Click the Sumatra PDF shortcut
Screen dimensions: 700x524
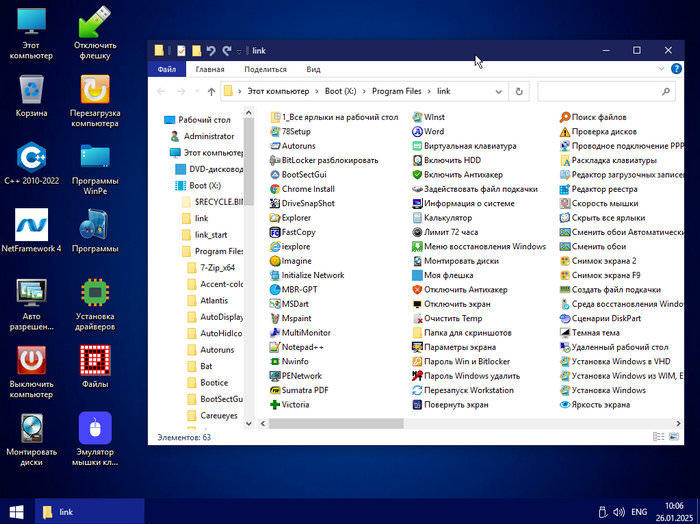click(x=304, y=390)
